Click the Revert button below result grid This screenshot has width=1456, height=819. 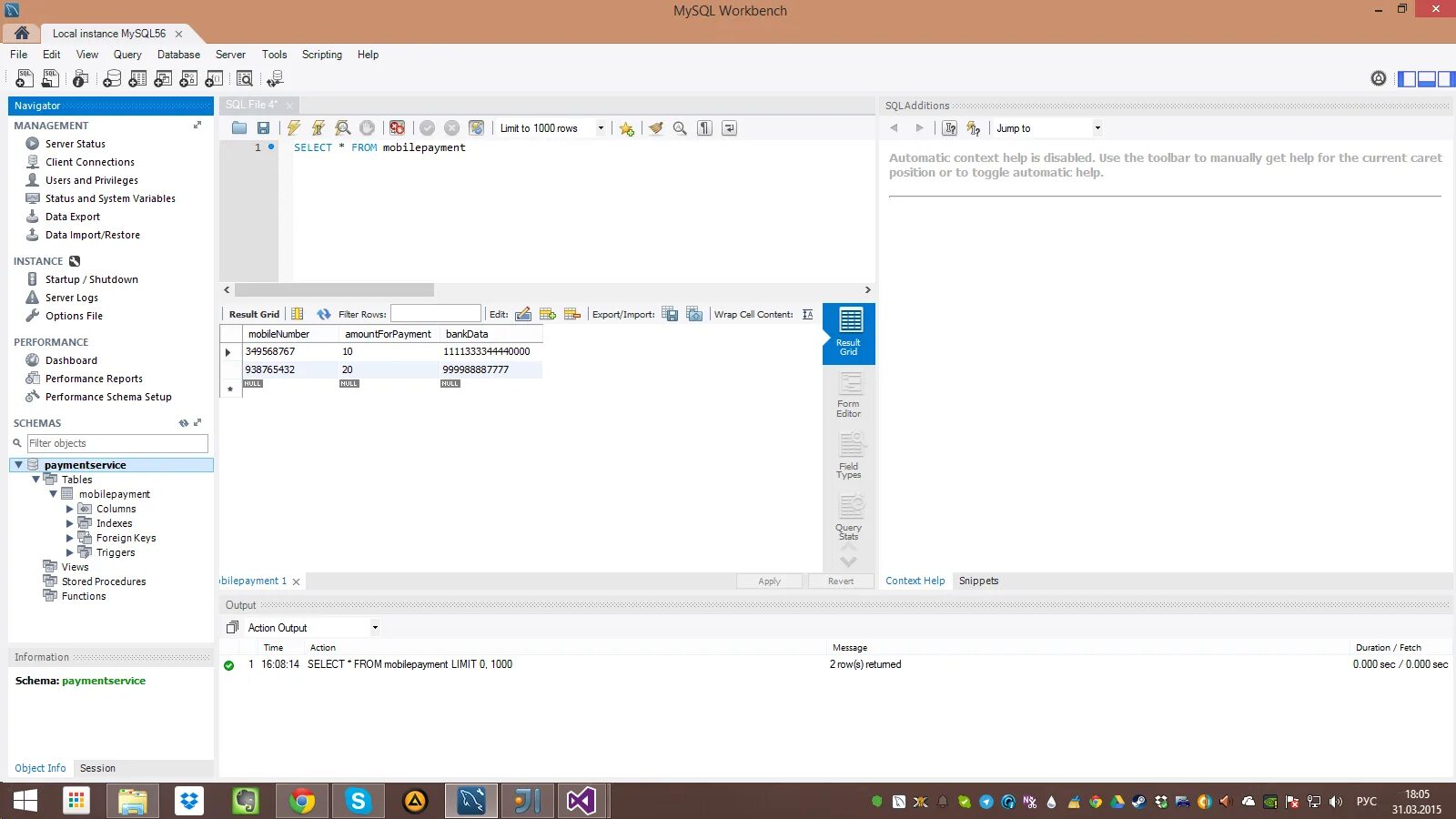(841, 581)
